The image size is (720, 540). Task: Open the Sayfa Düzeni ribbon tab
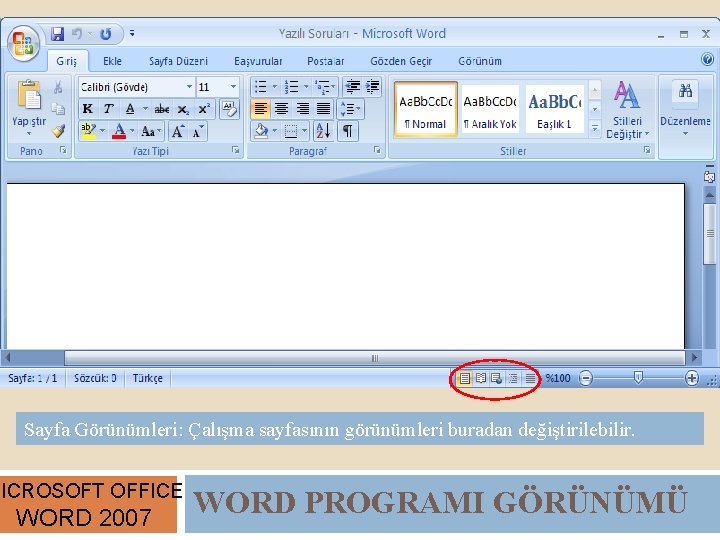[x=178, y=61]
